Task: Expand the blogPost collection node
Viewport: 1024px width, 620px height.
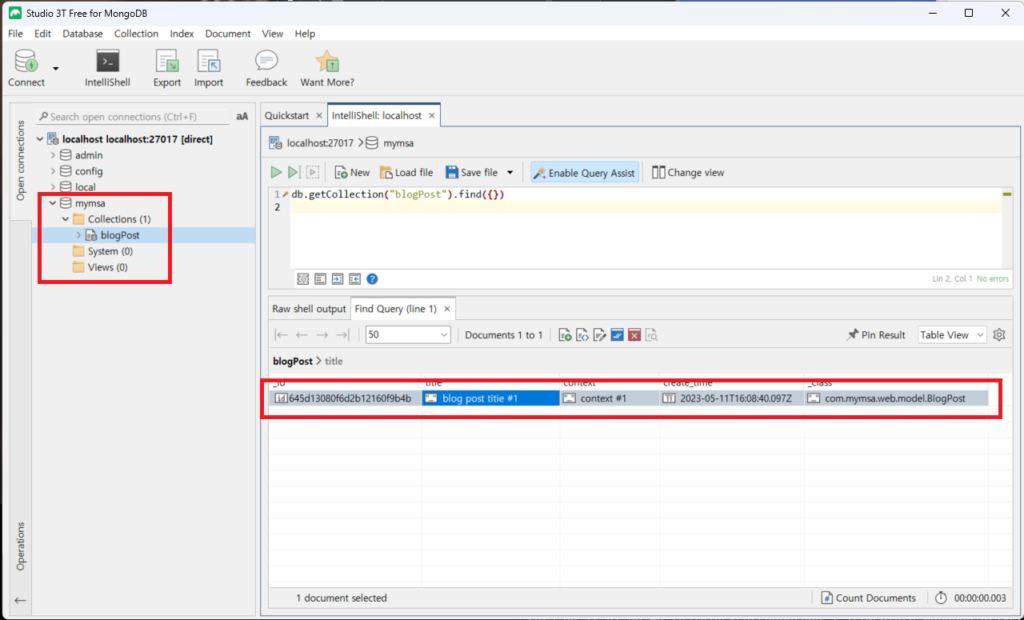Action: coord(78,235)
